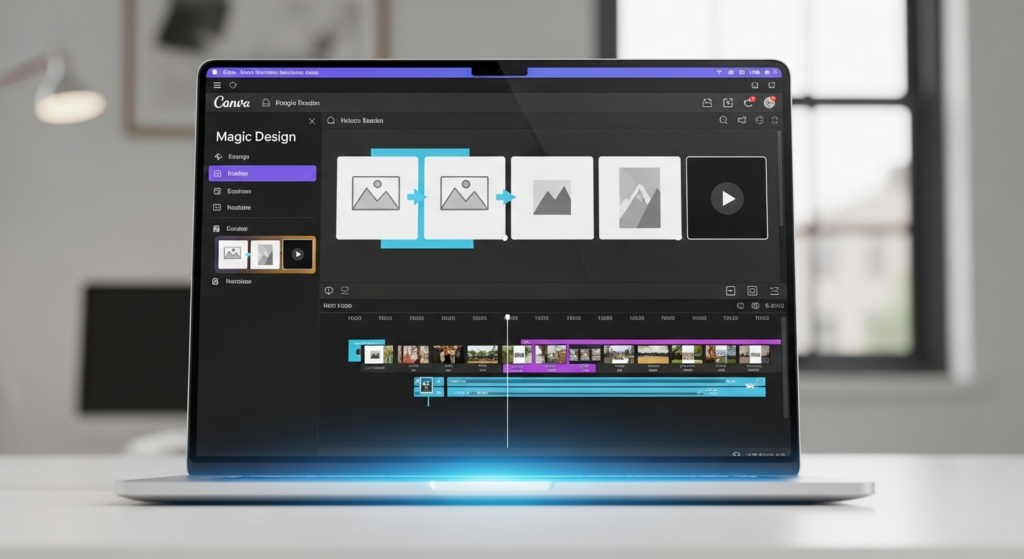Click the share icon left of the bell
The height and width of the screenshot is (559, 1024).
click(728, 103)
